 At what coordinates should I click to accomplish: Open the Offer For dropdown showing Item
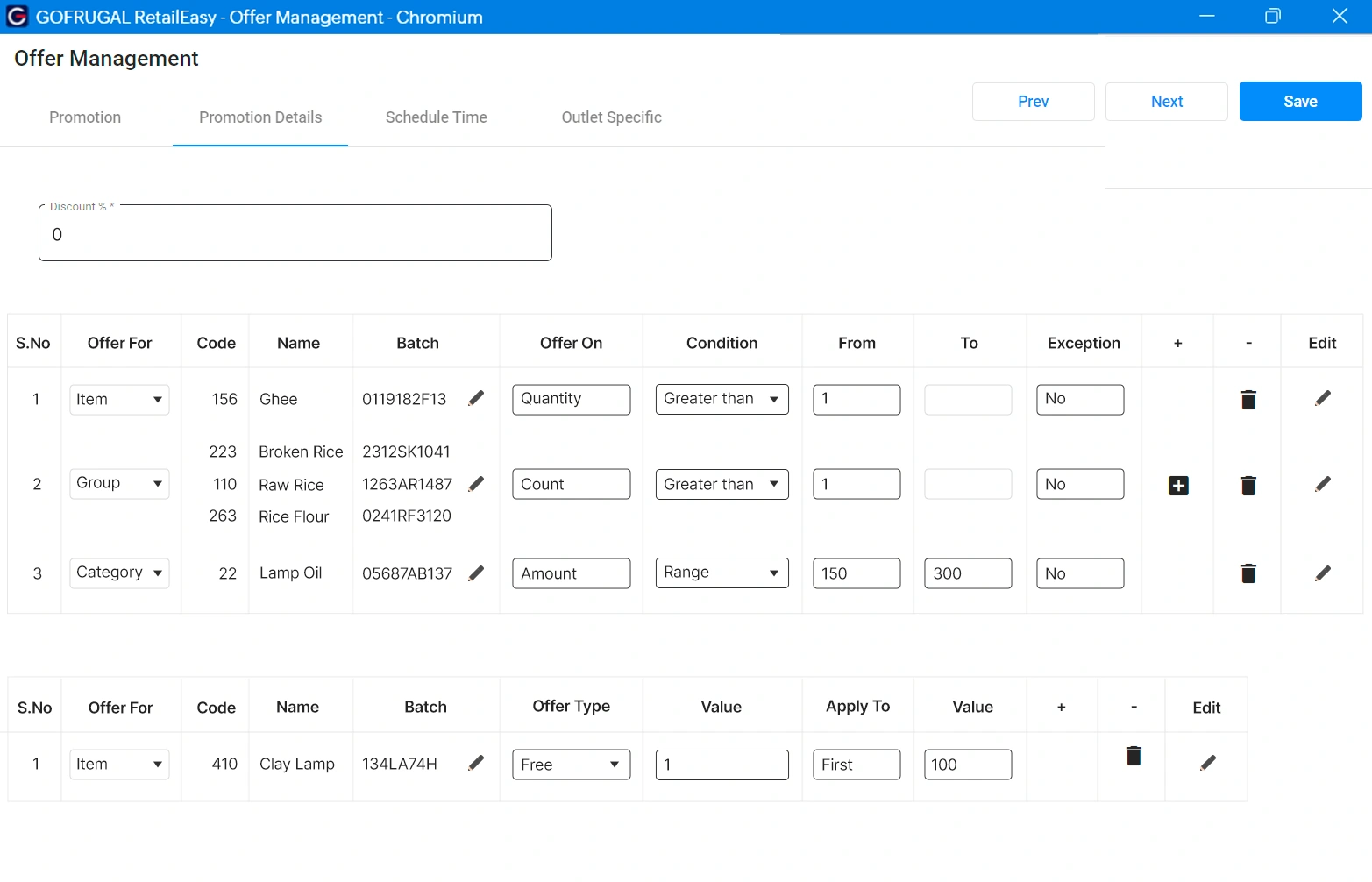pos(119,399)
